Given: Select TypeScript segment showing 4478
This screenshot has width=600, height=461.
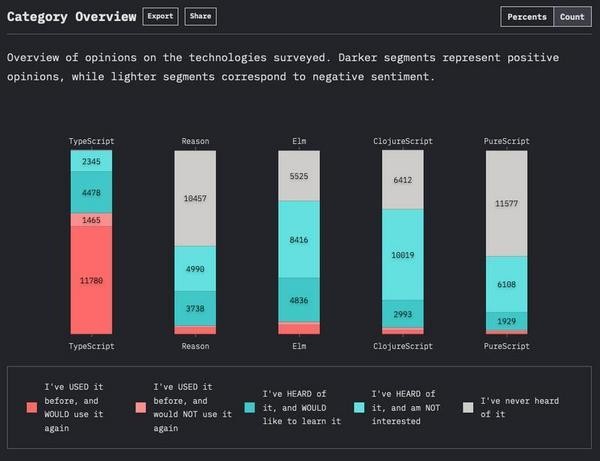Looking at the screenshot, I should [91, 192].
